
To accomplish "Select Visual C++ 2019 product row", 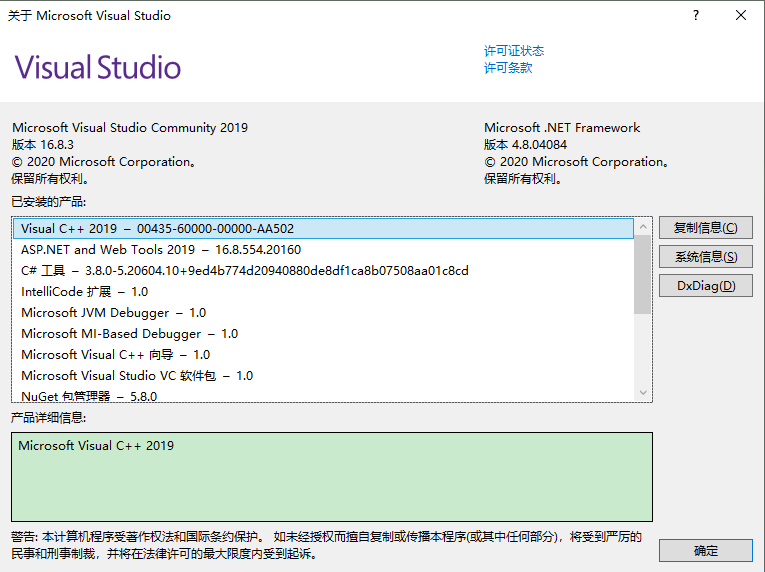I will 323,228.
